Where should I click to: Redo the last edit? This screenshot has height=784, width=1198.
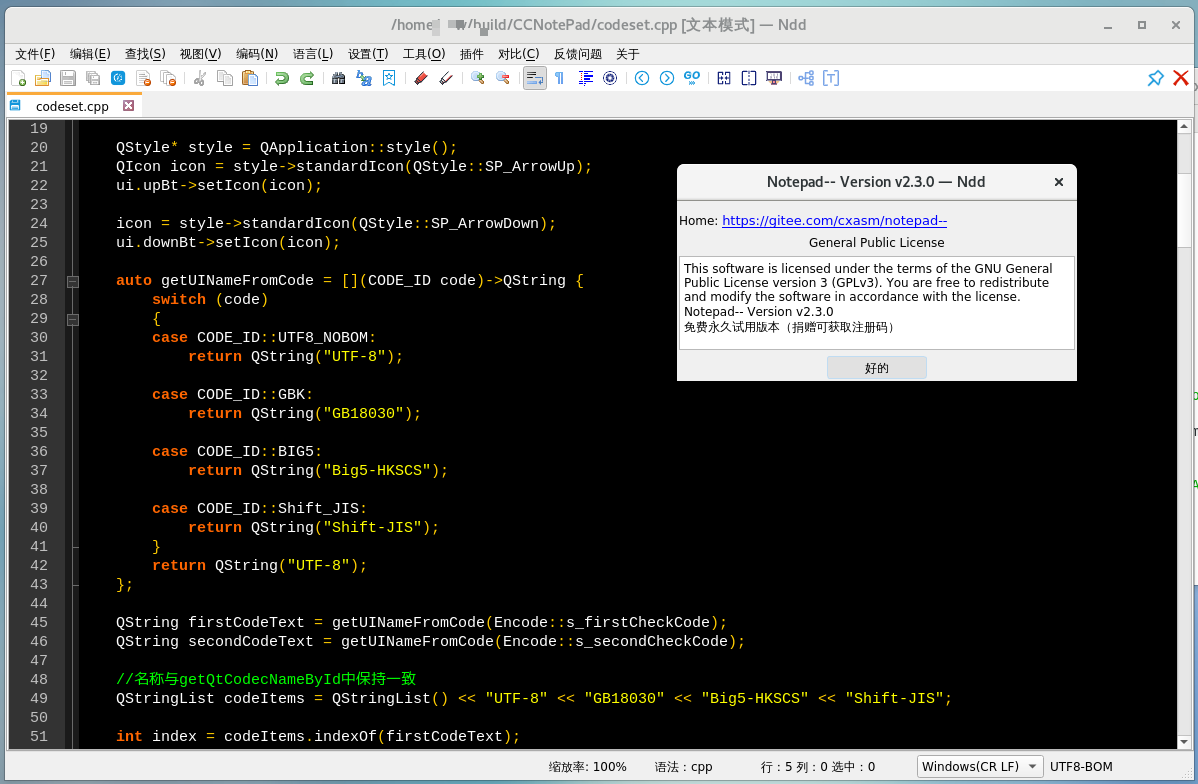[x=305, y=77]
